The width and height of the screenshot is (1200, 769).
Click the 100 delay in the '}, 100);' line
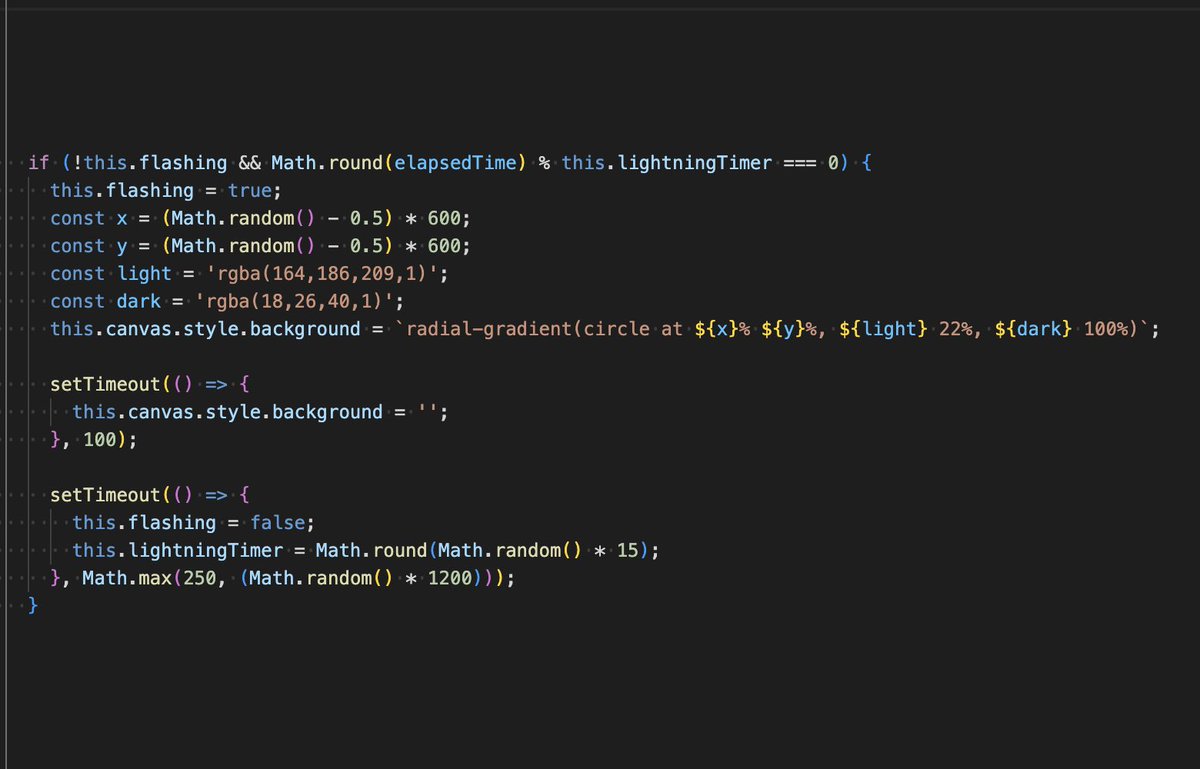(100, 439)
